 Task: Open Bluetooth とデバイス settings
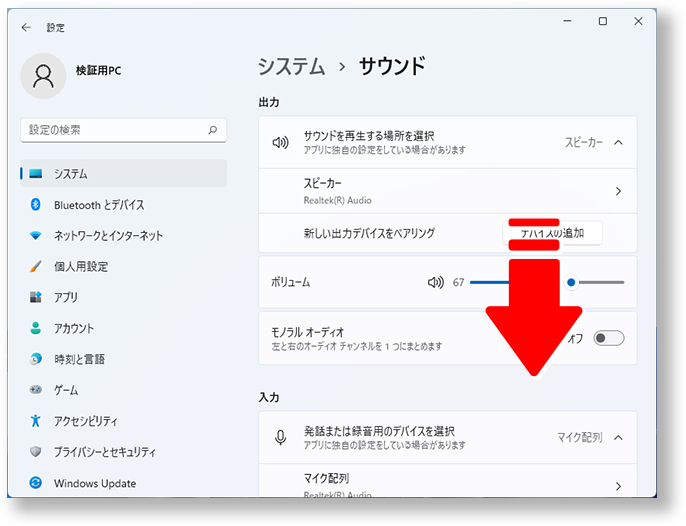point(124,204)
